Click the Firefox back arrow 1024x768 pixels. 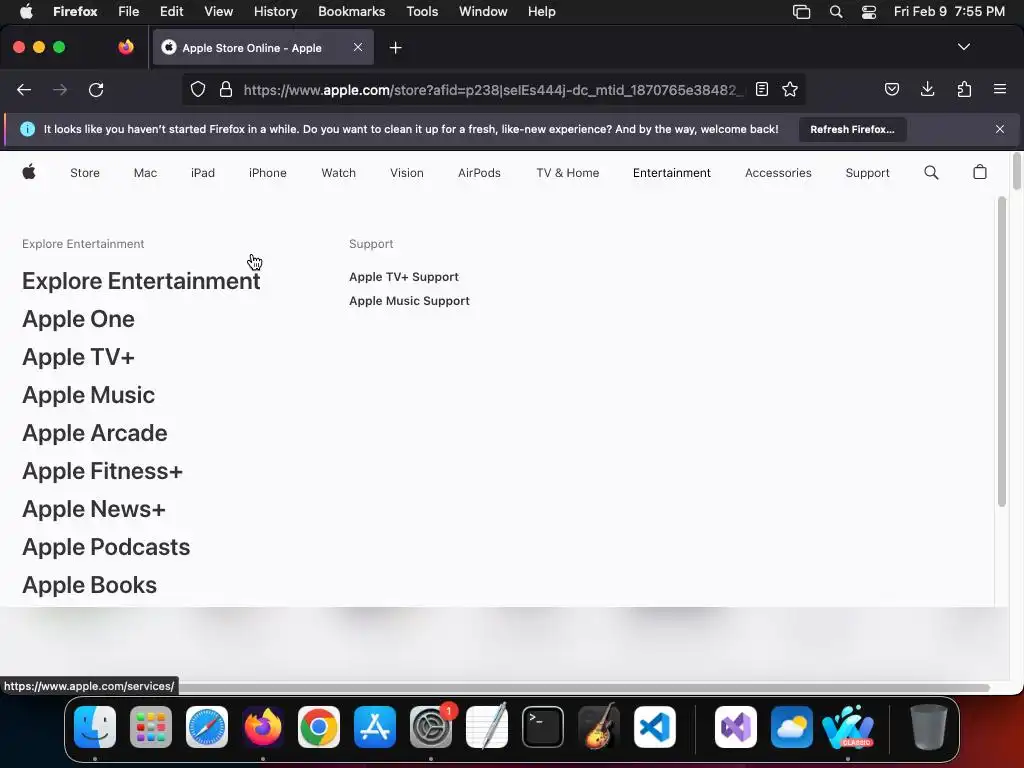[x=24, y=89]
